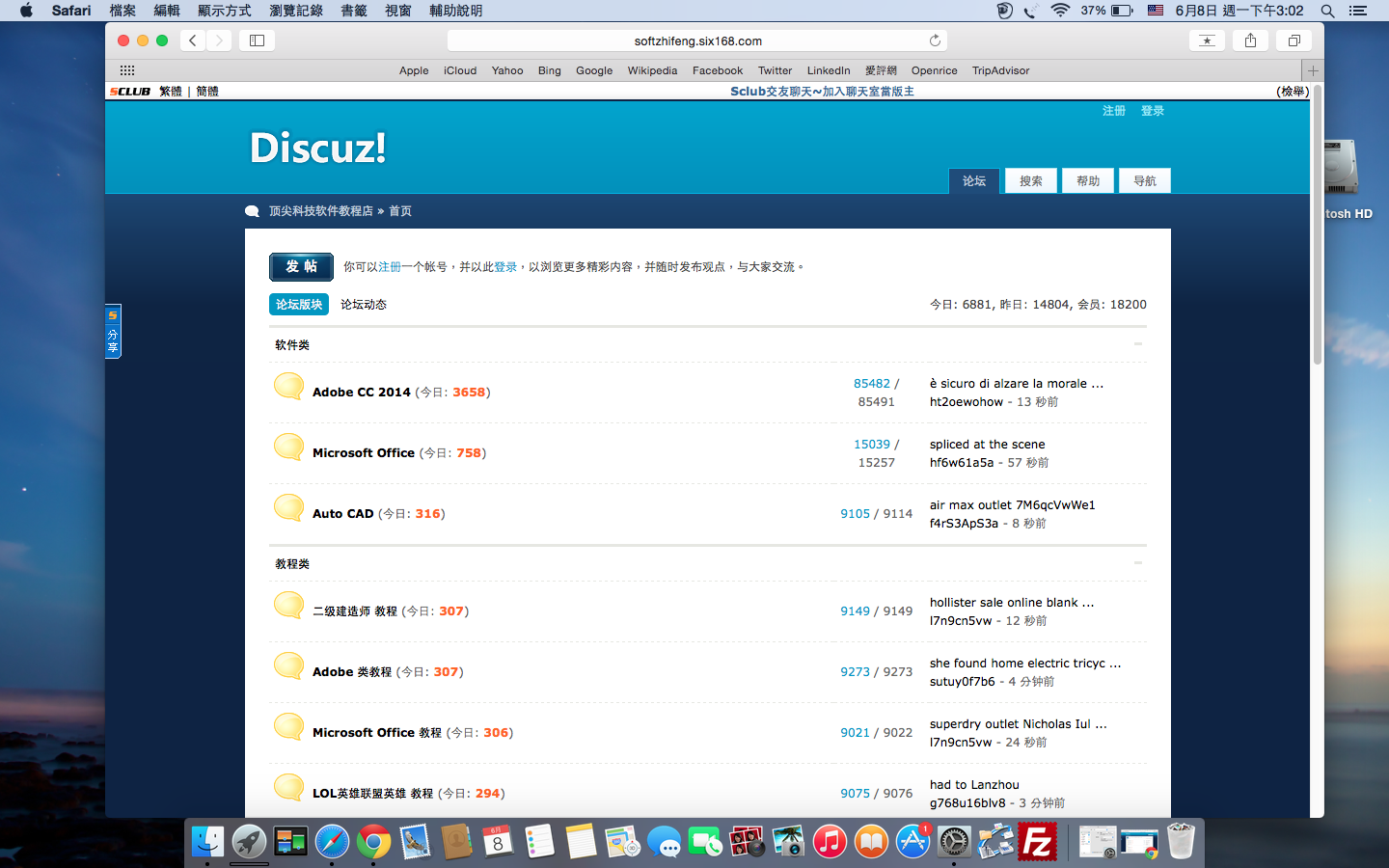Open 首页 breadcrumb link
Screen dimensions: 1389x868
[400, 211]
